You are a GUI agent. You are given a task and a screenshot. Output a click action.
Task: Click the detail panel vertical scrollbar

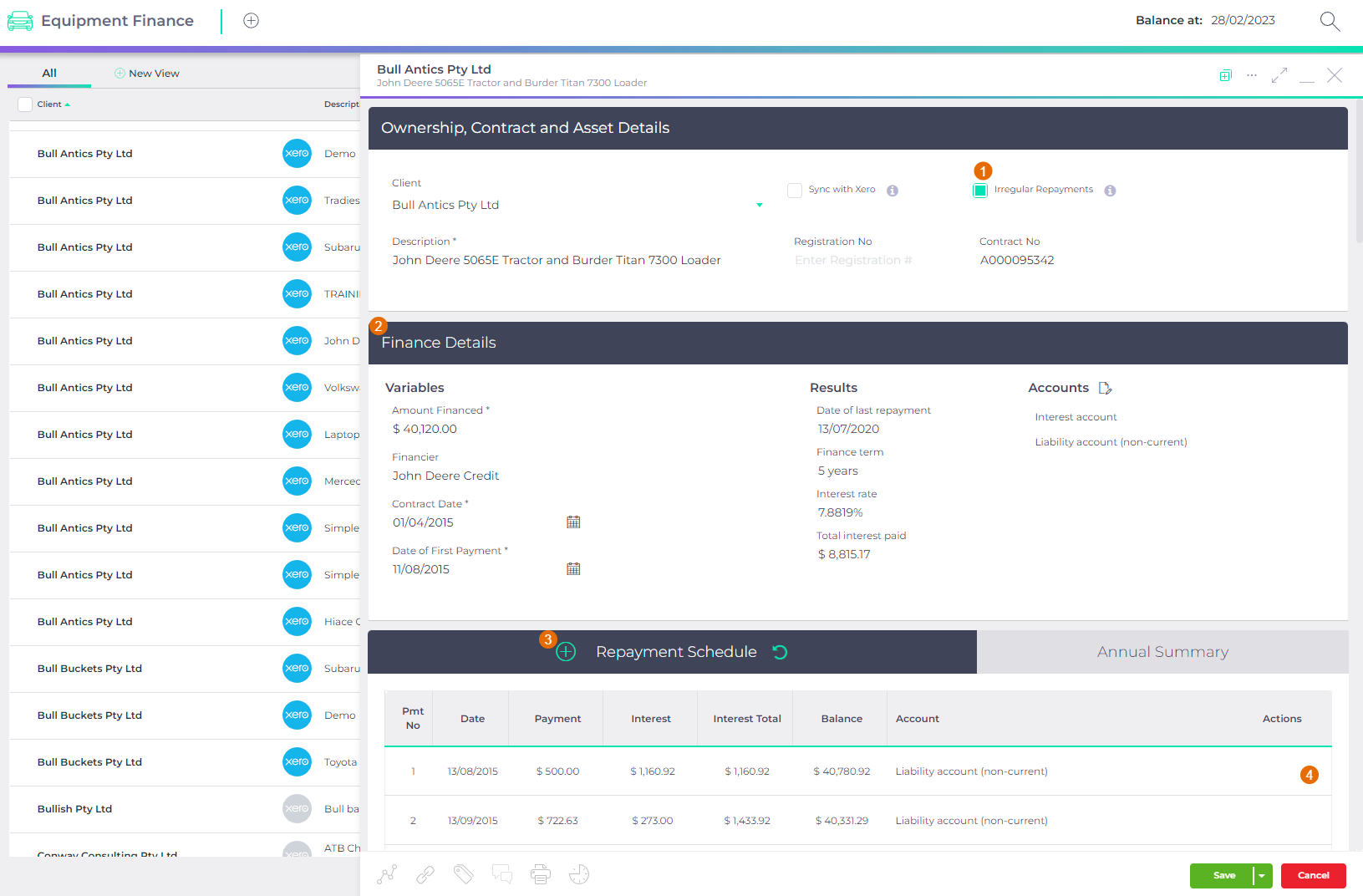[x=1359, y=172]
